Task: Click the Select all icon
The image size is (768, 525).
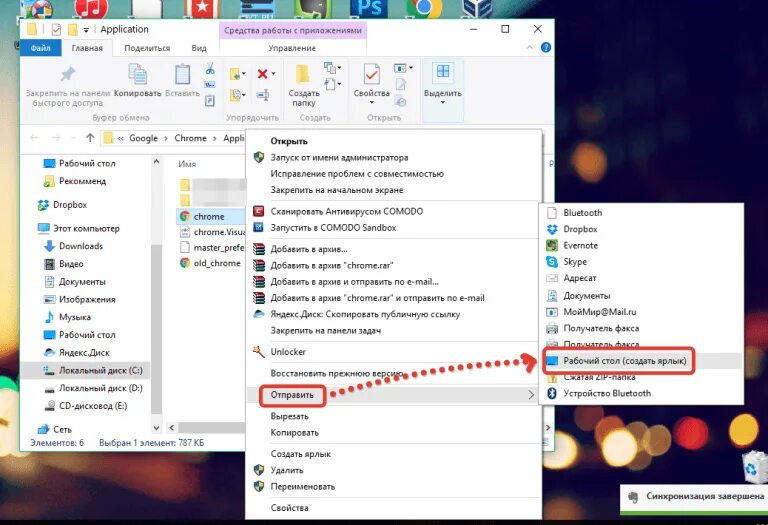Action: pos(443,72)
